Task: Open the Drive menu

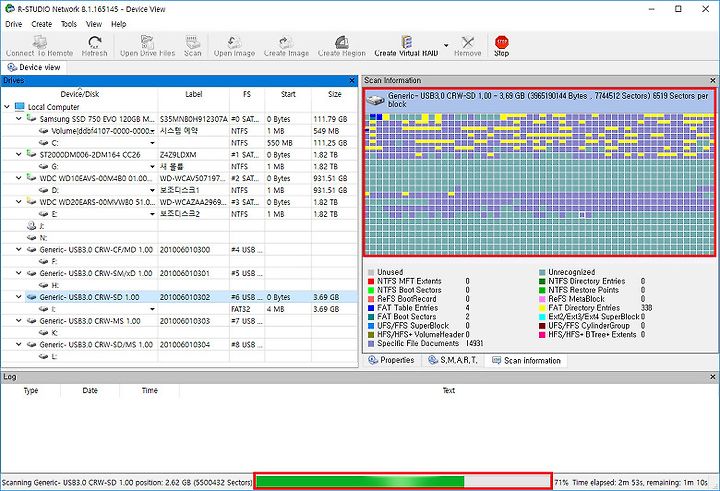Action: pos(13,24)
